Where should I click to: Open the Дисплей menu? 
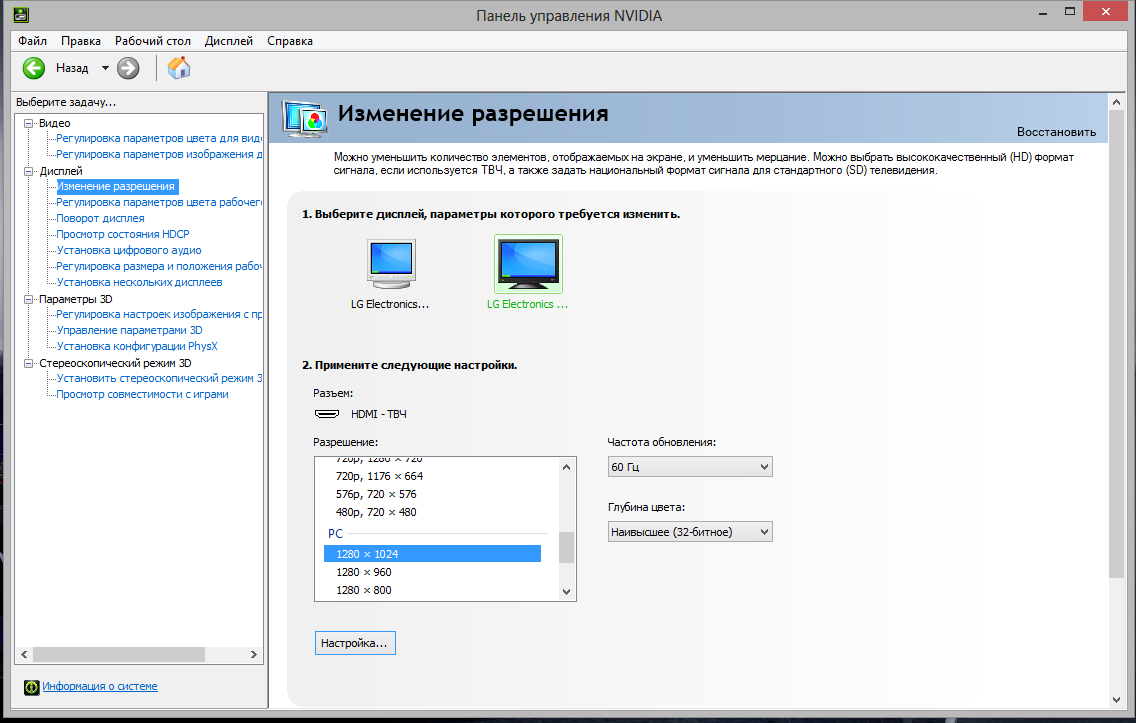(x=228, y=41)
